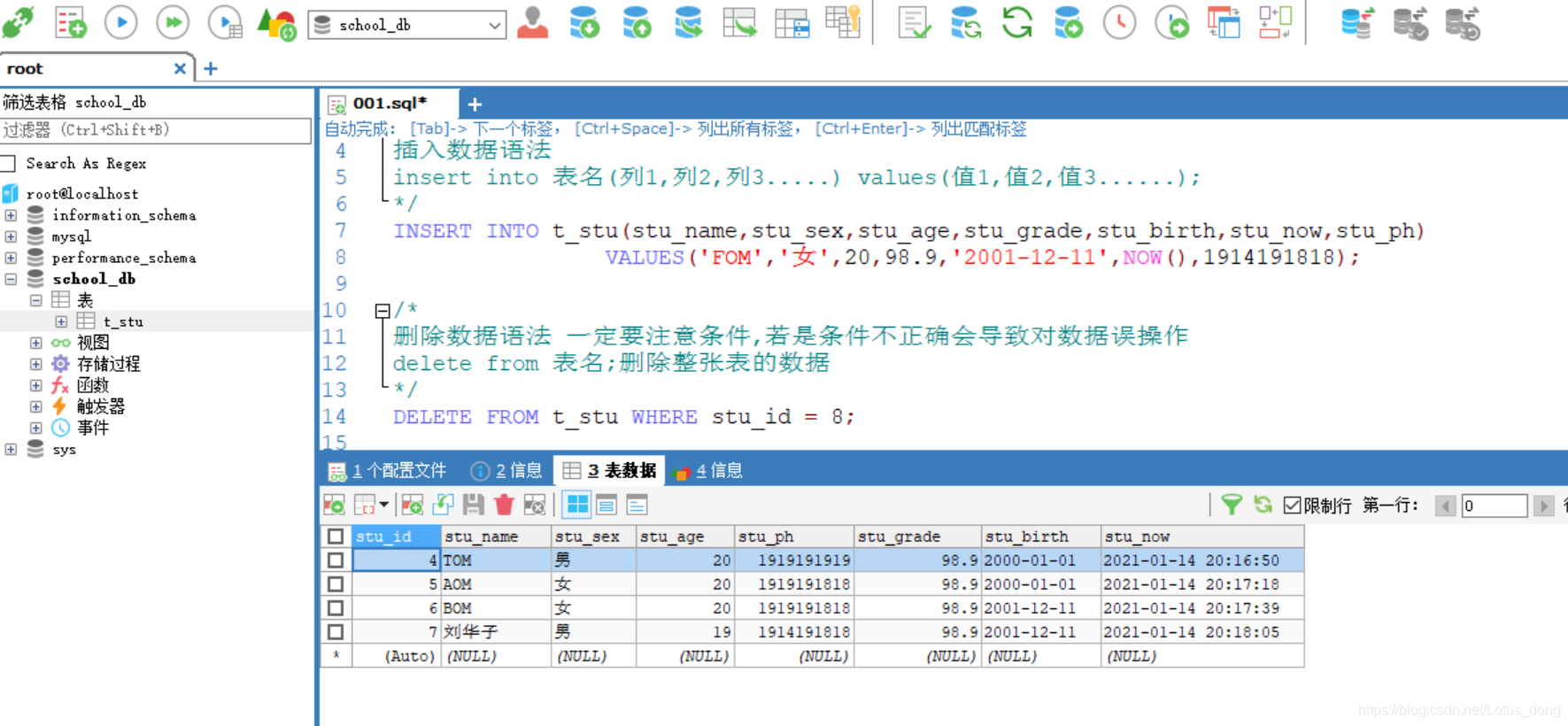
Task: Click the refresh table data icon
Action: pyautogui.click(x=1263, y=505)
